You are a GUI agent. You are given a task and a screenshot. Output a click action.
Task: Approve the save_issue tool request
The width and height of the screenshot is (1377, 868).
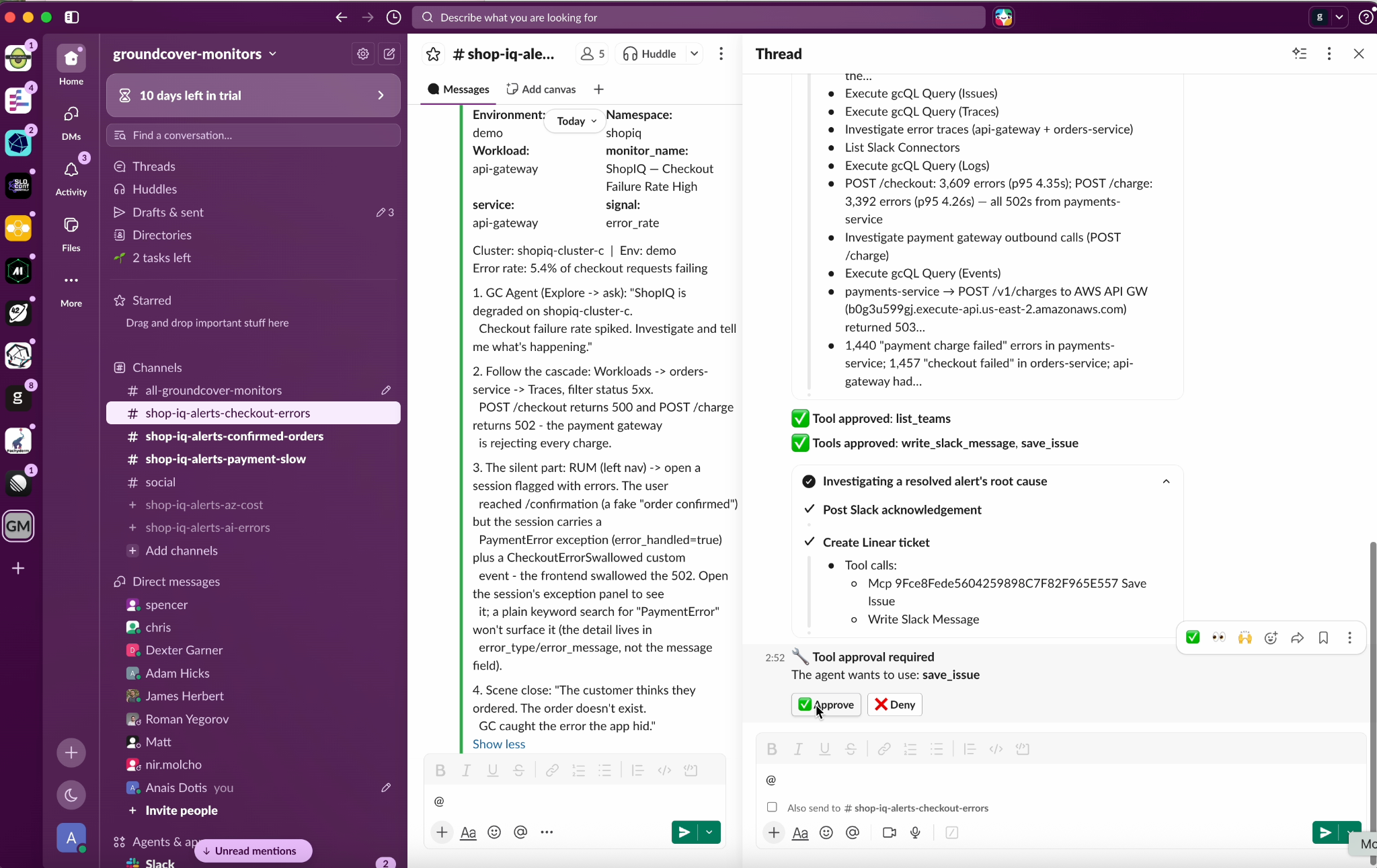[x=826, y=705]
